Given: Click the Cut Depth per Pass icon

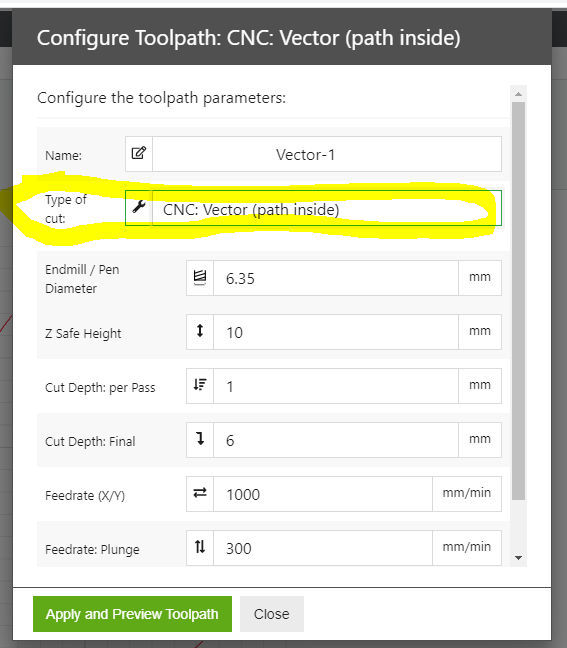Looking at the screenshot, I should (x=200, y=386).
